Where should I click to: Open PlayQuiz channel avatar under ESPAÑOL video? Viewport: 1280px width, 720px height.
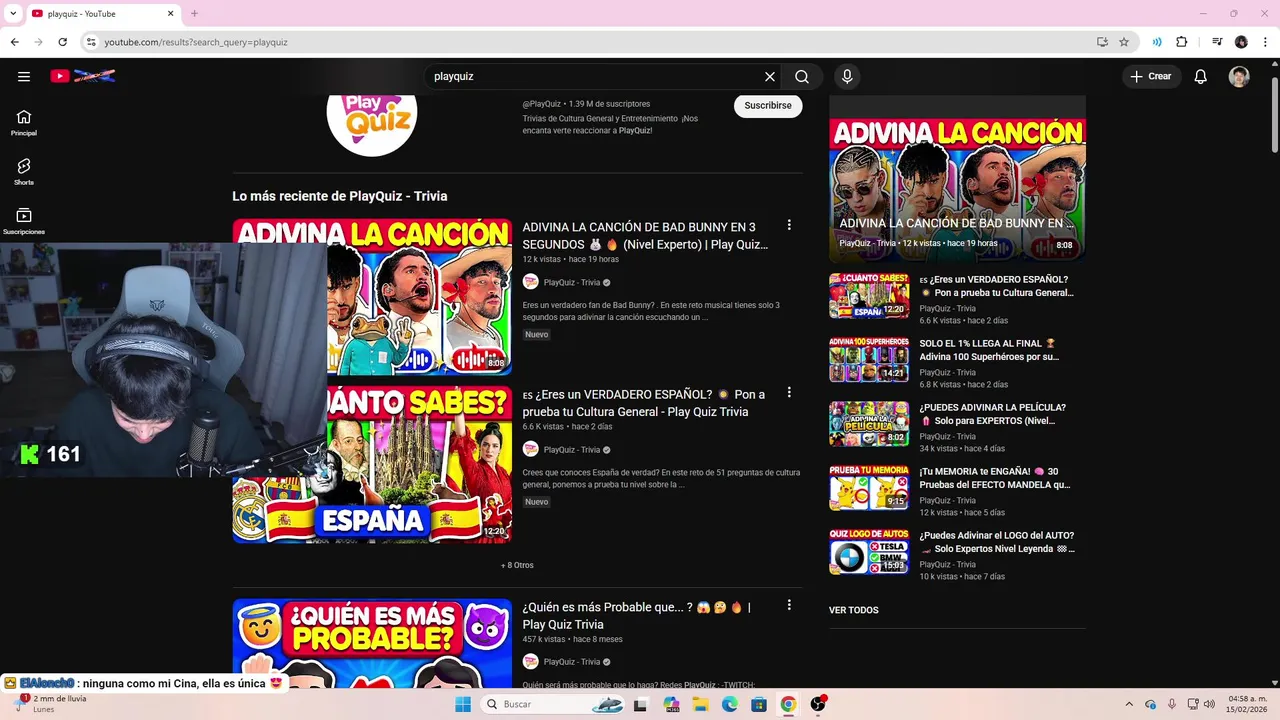531,449
